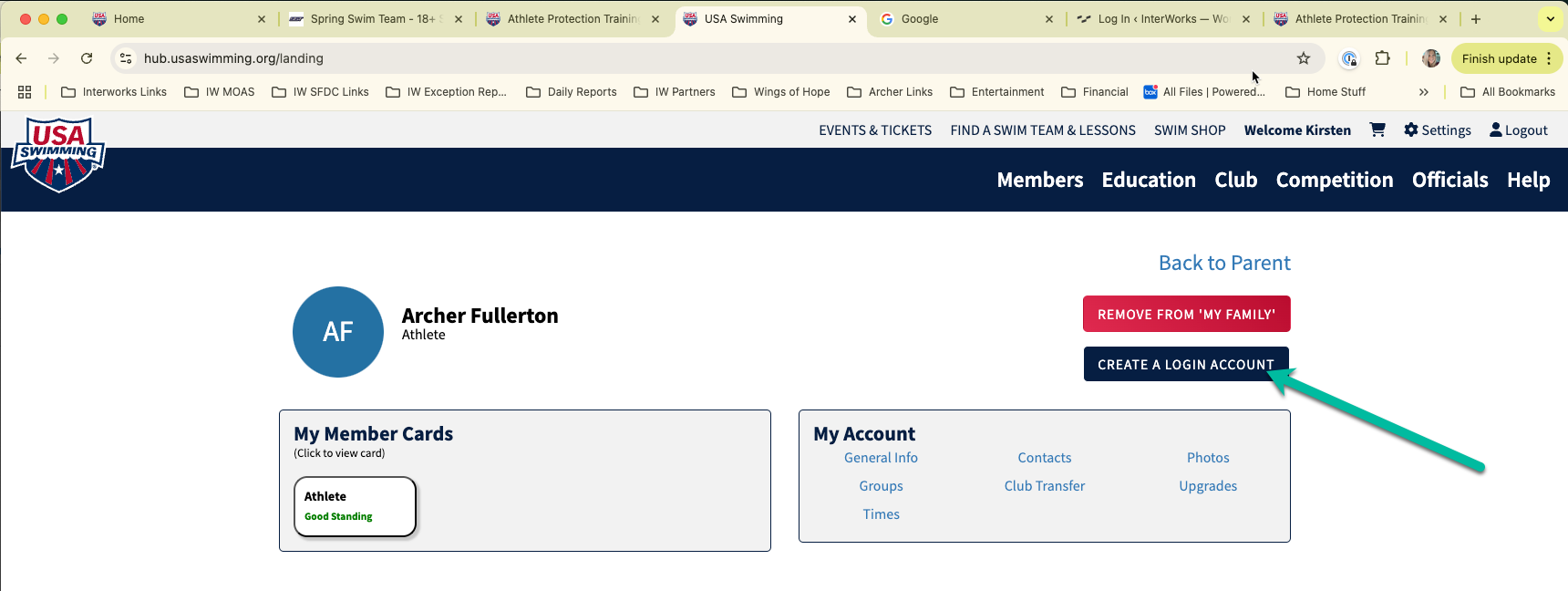The image size is (1568, 591).
Task: Bookmark this page with the star icon
Action: point(1304,58)
